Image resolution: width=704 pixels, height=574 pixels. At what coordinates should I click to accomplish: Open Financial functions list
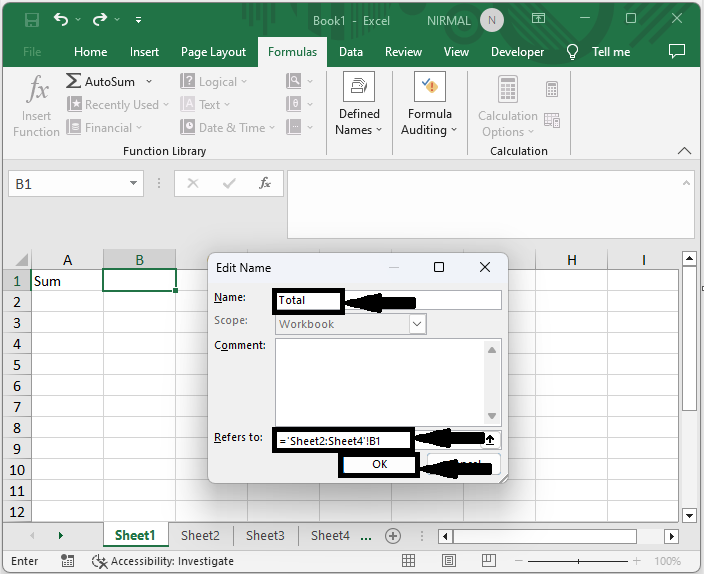[x=104, y=128]
